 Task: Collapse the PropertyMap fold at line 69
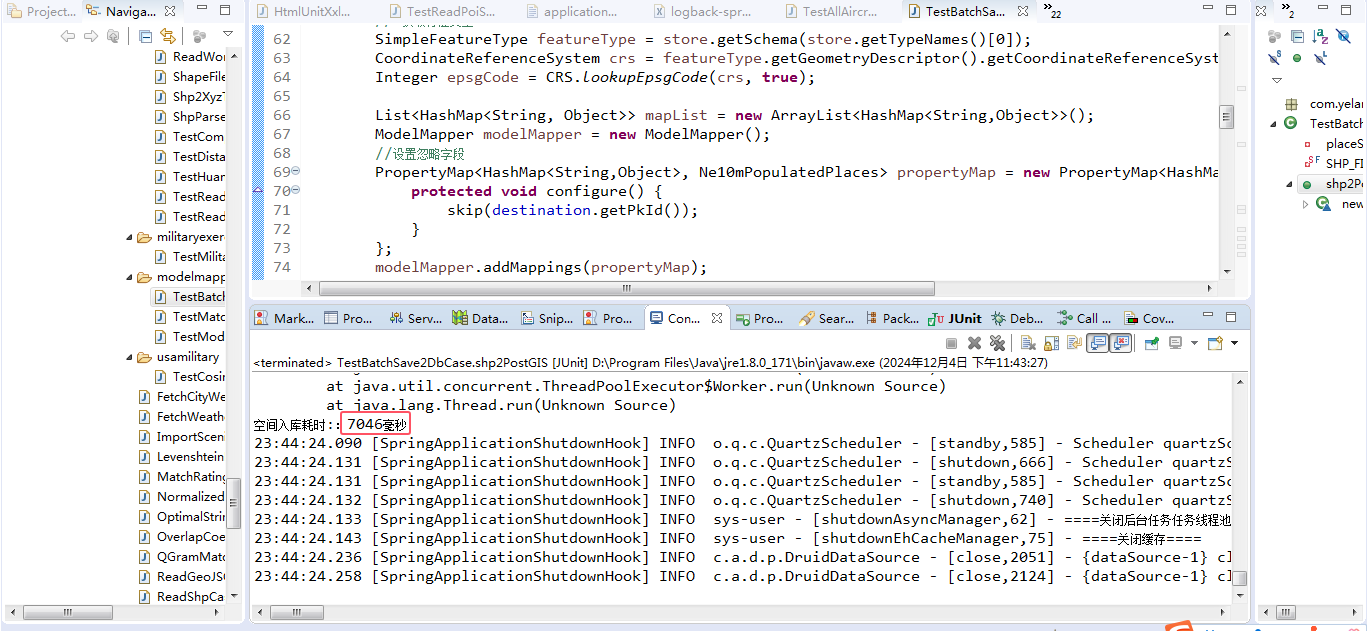click(296, 171)
